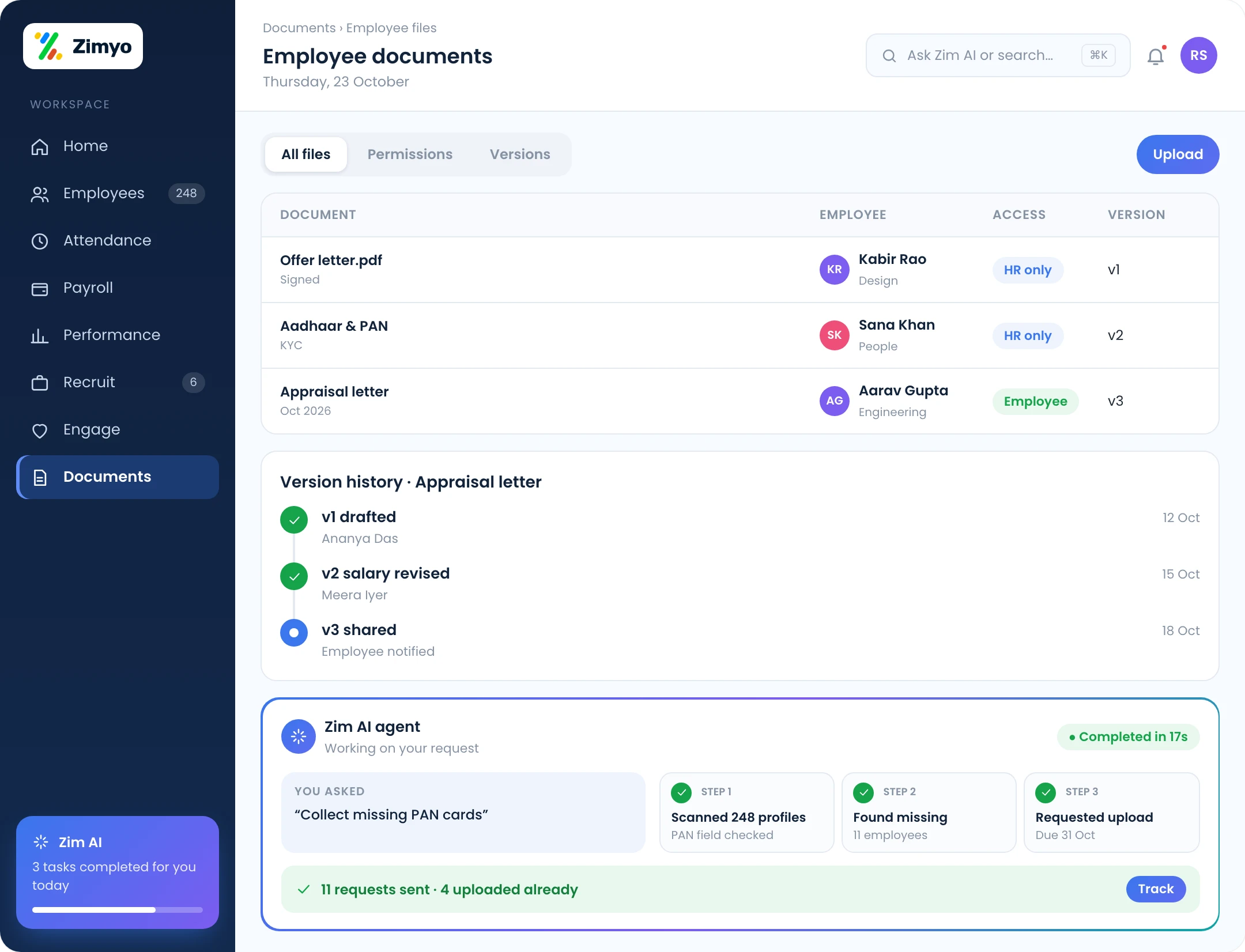Click the Zim AI agent sparkle icon

tap(299, 736)
